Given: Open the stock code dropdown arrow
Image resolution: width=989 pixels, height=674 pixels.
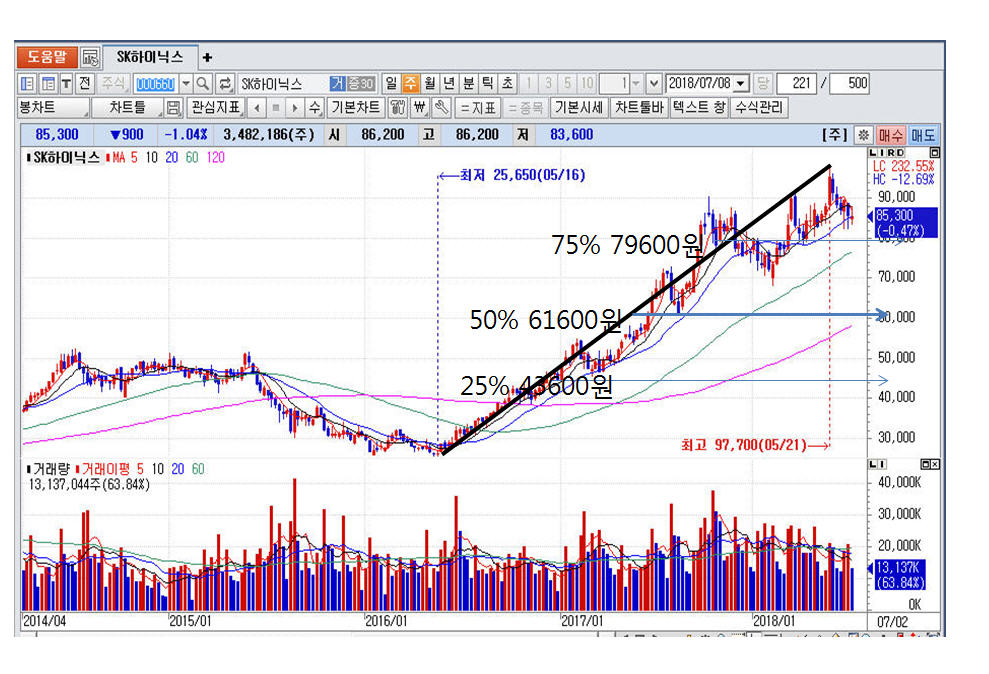Looking at the screenshot, I should click(185, 84).
